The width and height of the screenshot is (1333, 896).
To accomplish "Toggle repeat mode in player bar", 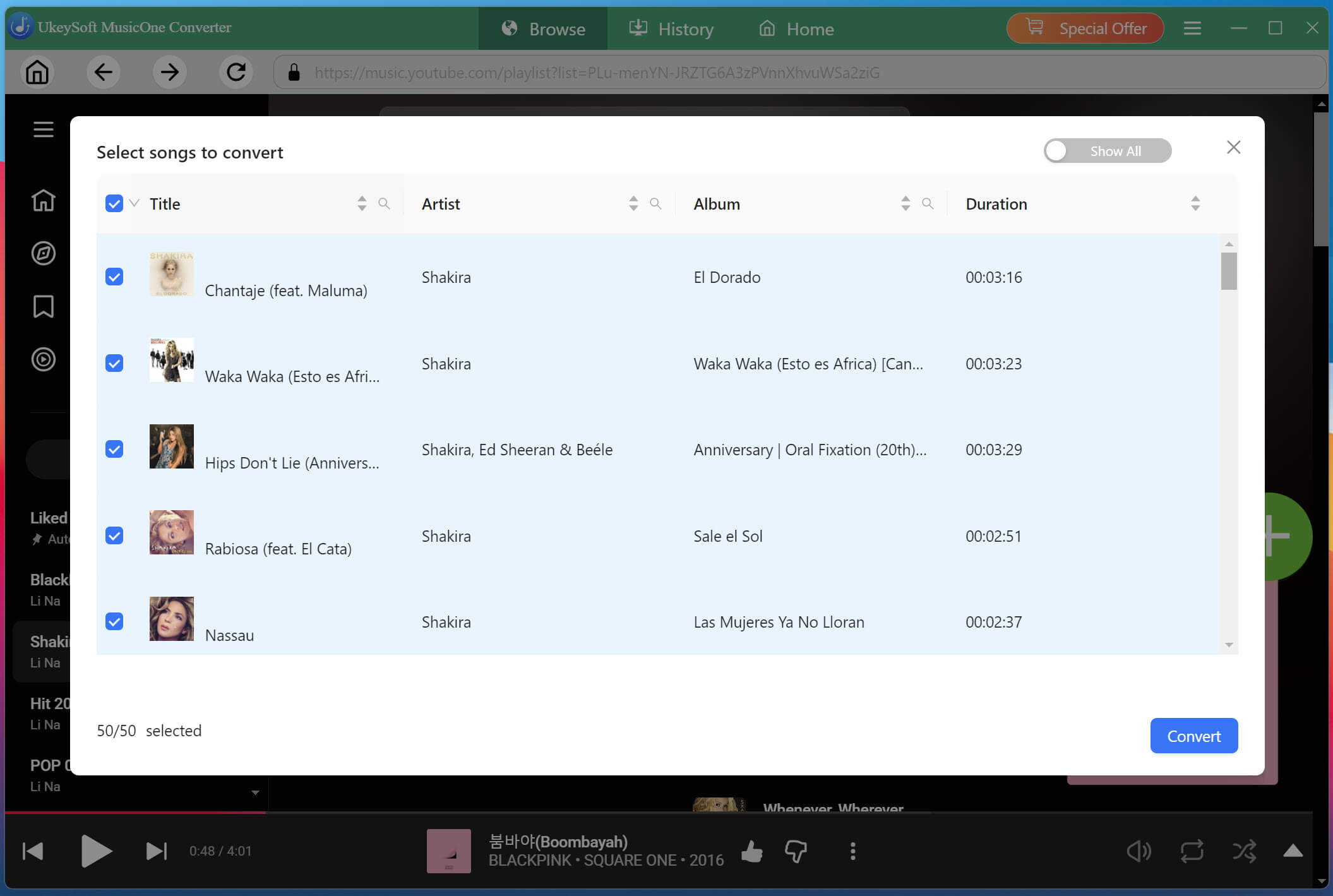I will (1192, 851).
